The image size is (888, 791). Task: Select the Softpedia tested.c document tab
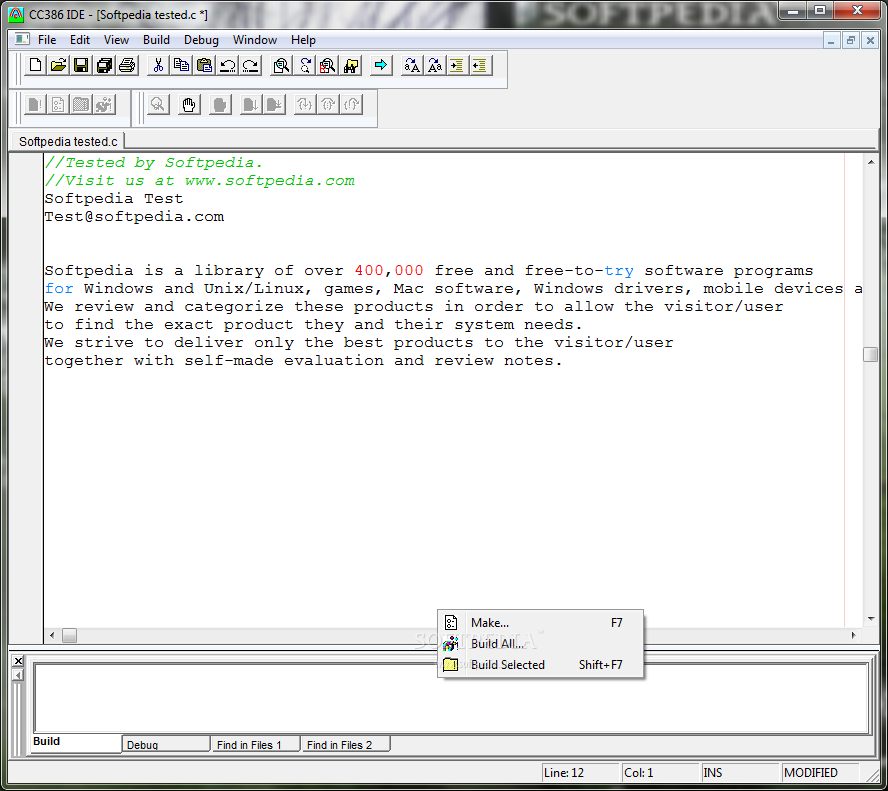[68, 142]
